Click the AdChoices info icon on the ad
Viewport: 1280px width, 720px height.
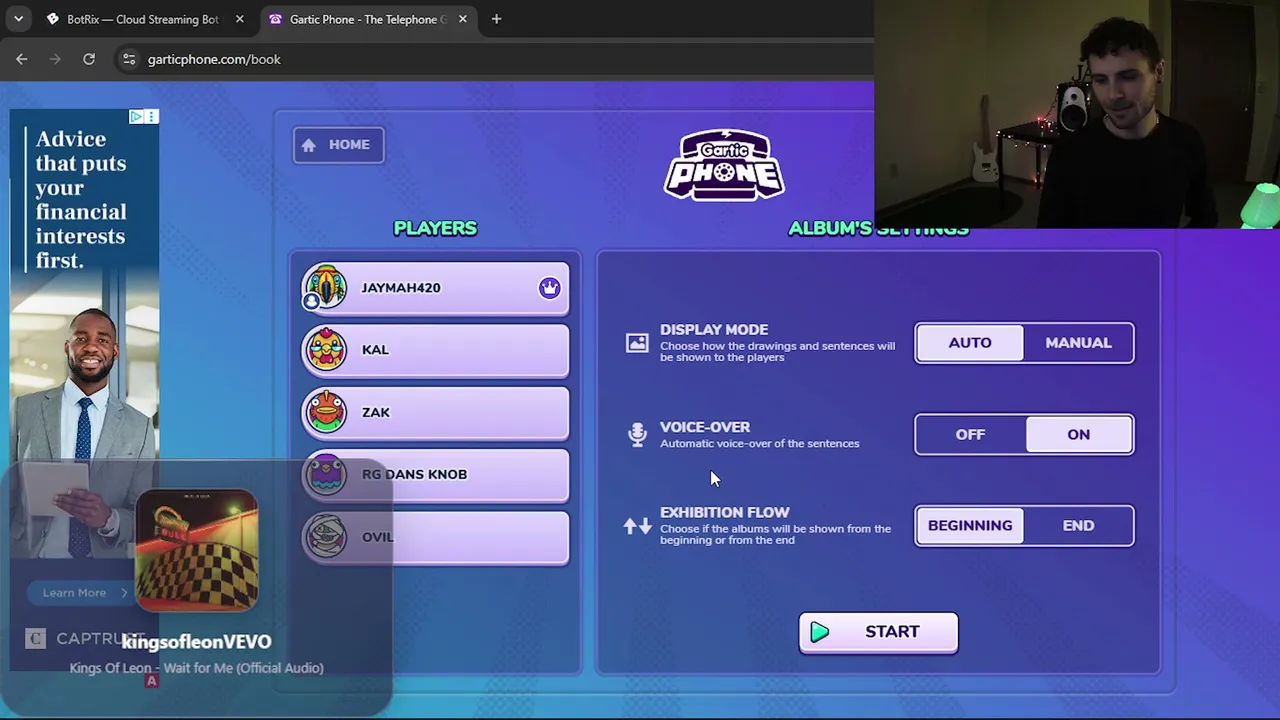click(136, 117)
